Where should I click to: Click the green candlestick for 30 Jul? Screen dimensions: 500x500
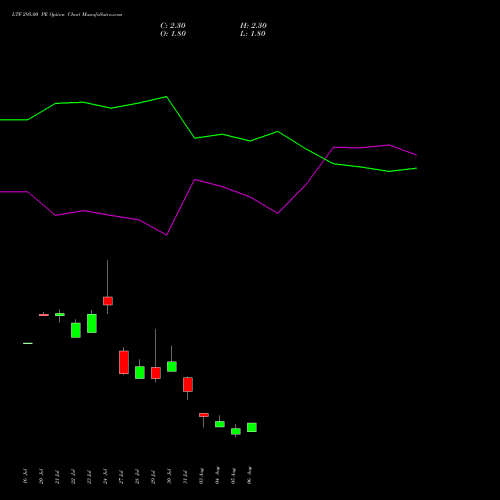[x=172, y=366]
